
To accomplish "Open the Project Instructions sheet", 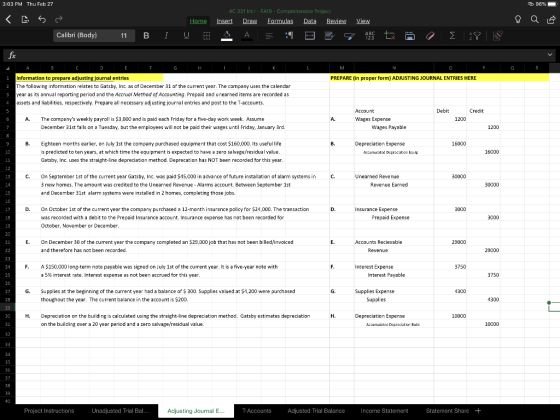I will (49, 411).
